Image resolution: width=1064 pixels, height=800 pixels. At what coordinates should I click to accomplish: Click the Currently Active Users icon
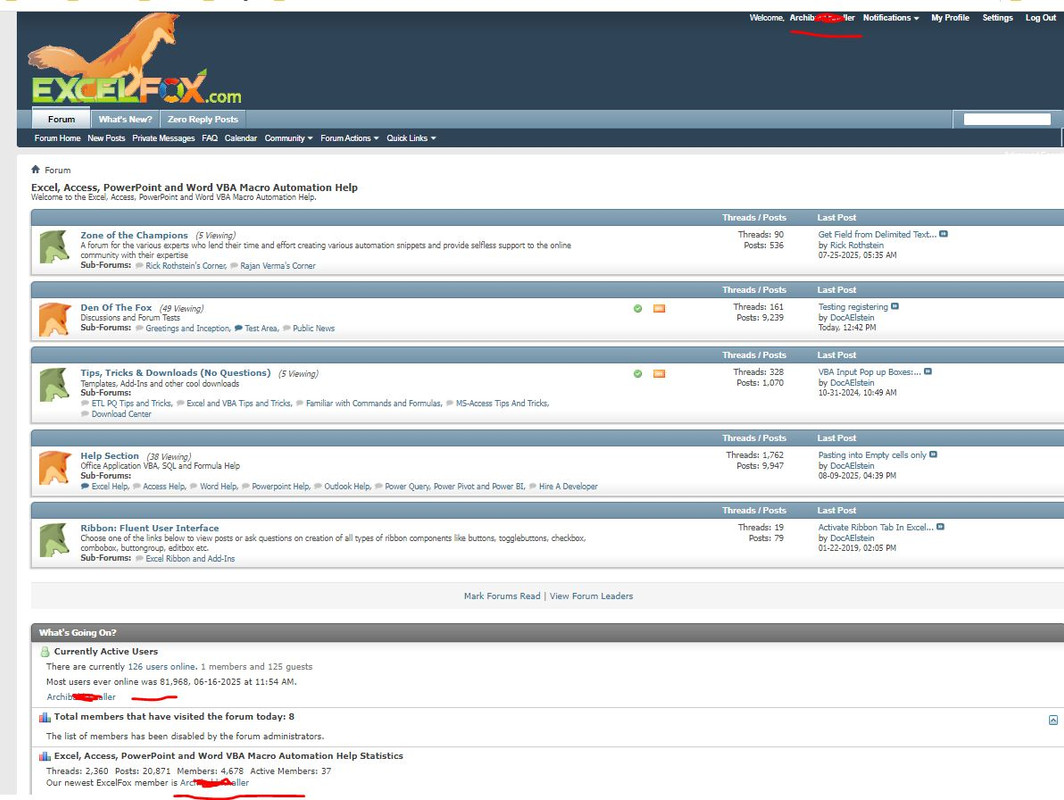45,651
